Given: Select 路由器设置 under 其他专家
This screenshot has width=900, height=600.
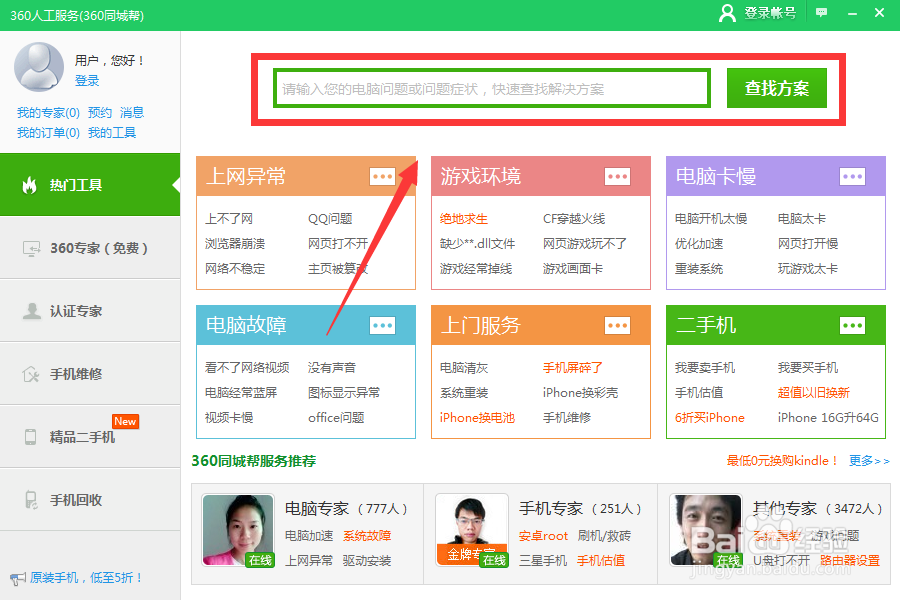Looking at the screenshot, I should point(849,560).
